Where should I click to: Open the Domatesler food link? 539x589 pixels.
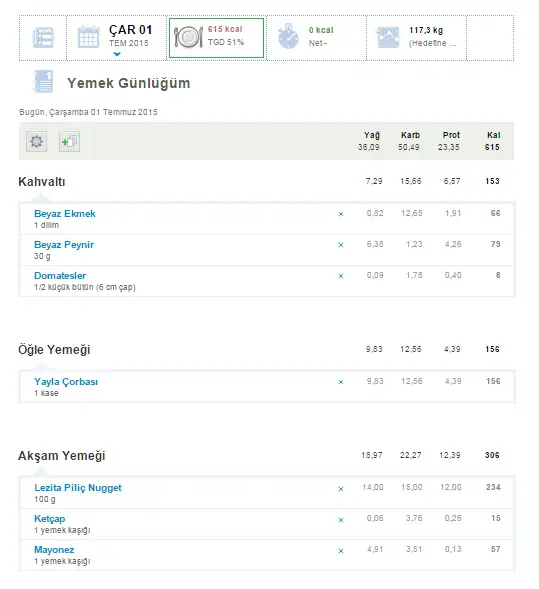(x=60, y=276)
